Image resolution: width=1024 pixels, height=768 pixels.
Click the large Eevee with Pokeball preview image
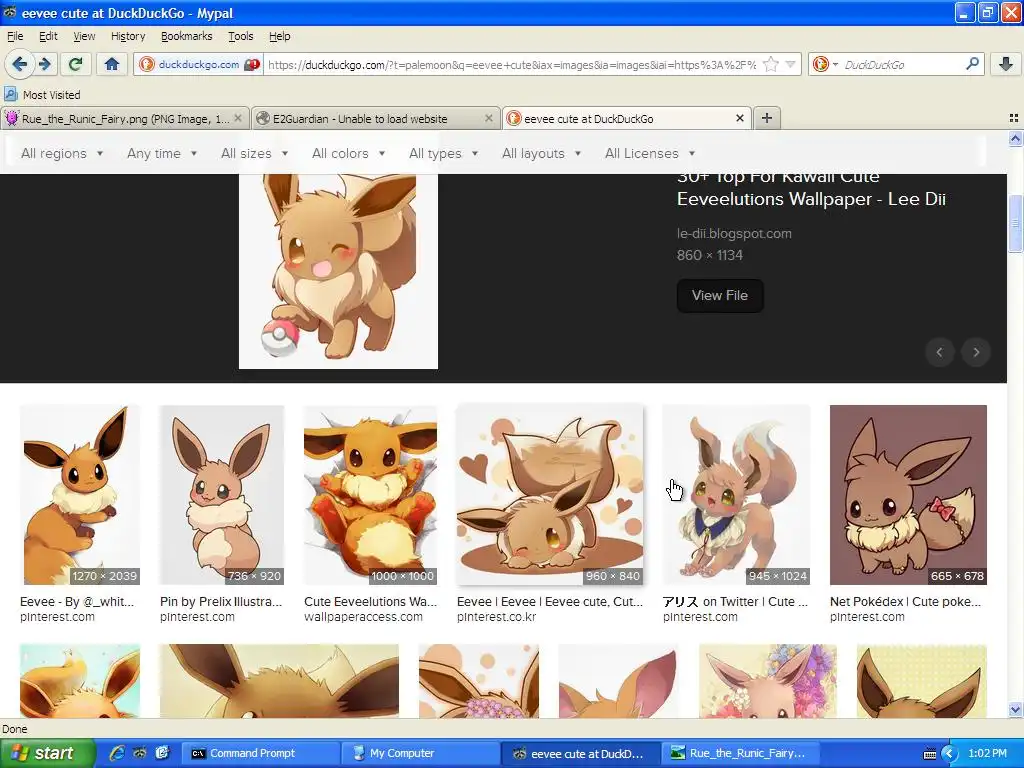(x=338, y=271)
